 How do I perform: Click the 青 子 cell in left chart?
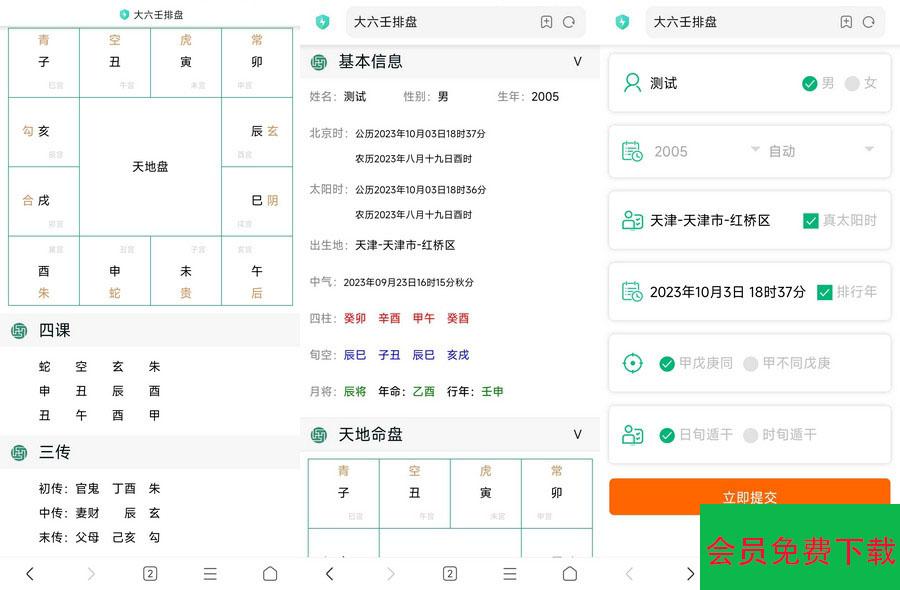click(x=44, y=63)
